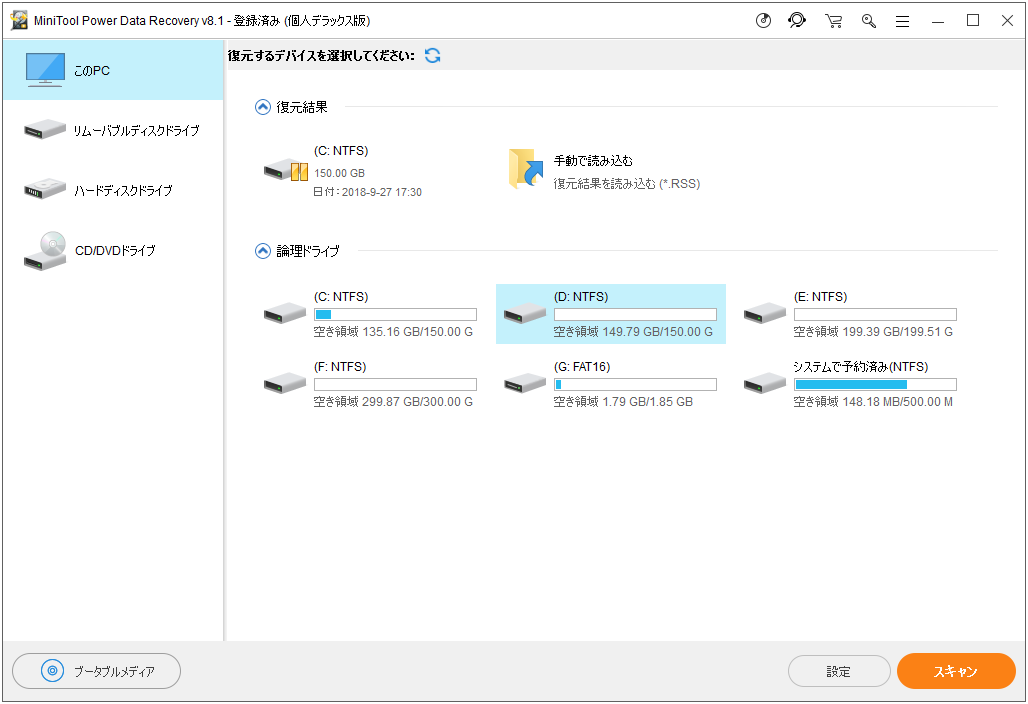Image resolution: width=1028 pixels, height=704 pixels.
Task: Click 手動で読み込む label
Action: click(593, 161)
